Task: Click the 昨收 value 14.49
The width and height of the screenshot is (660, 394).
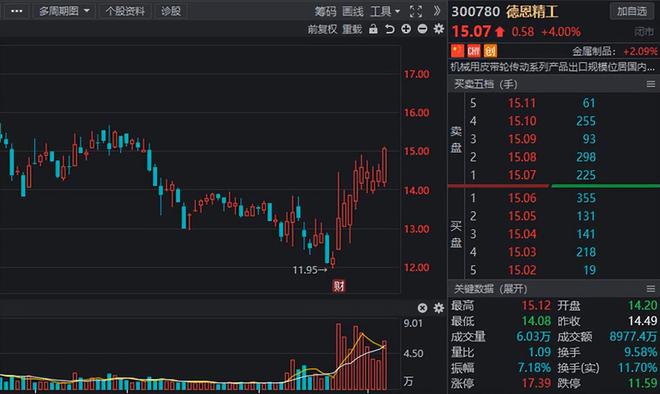Action: coord(642,321)
